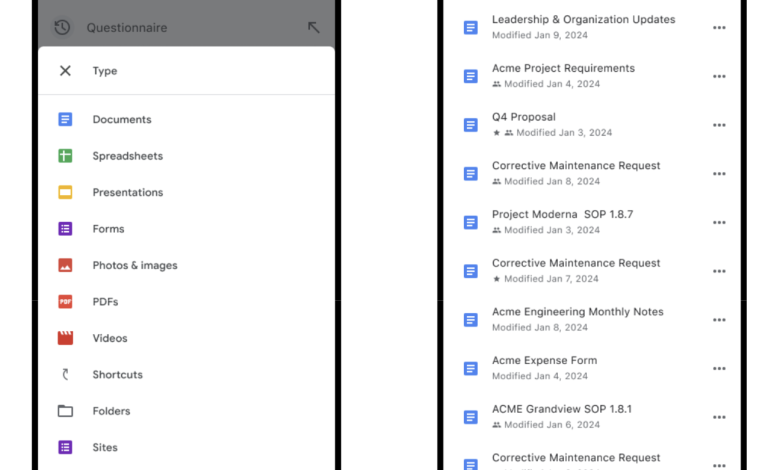Open more options for Project Moderna SOP 1.8.7

click(x=719, y=222)
